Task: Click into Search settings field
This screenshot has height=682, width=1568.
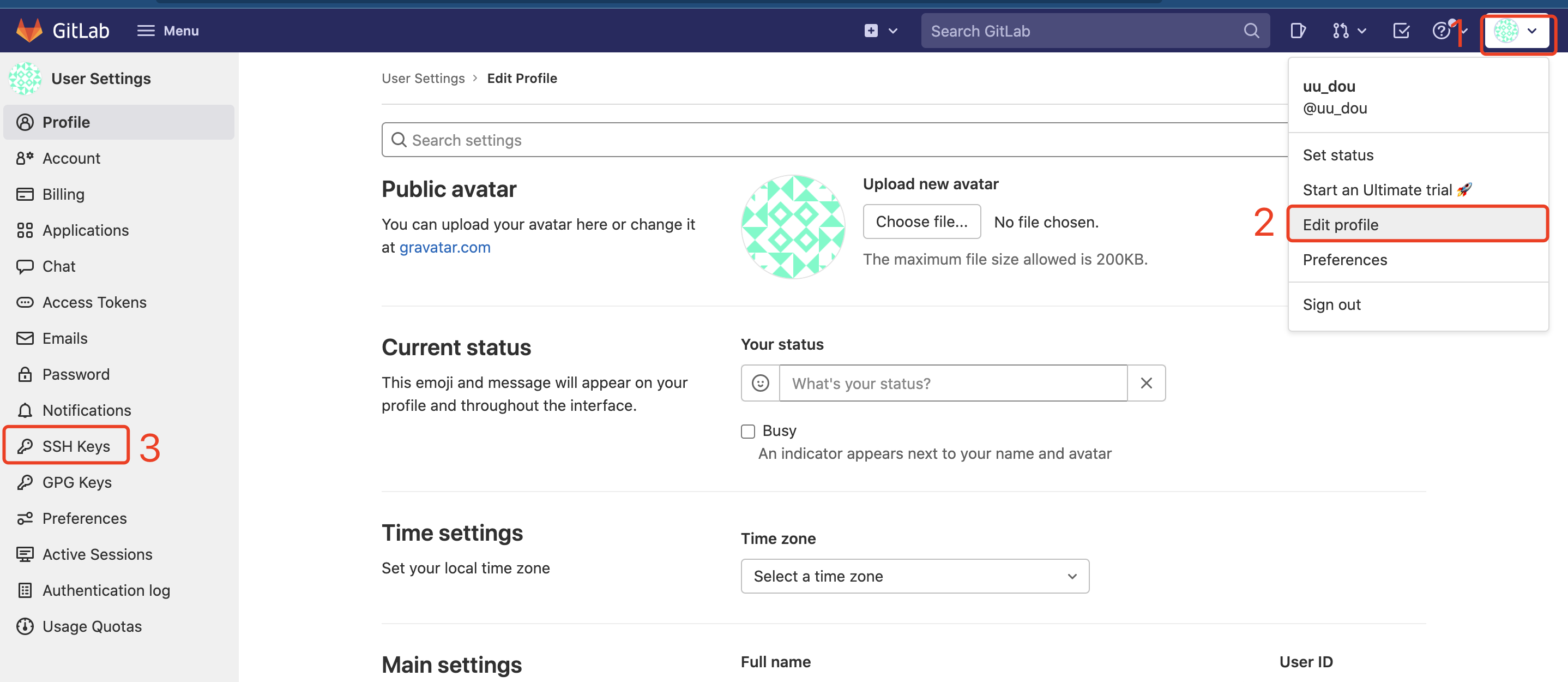Action: click(835, 140)
